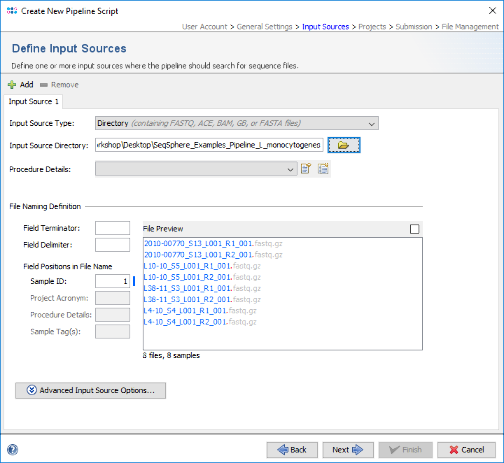
Task: Click the Sample Tag(s) position field
Action: pyautogui.click(x=112, y=331)
